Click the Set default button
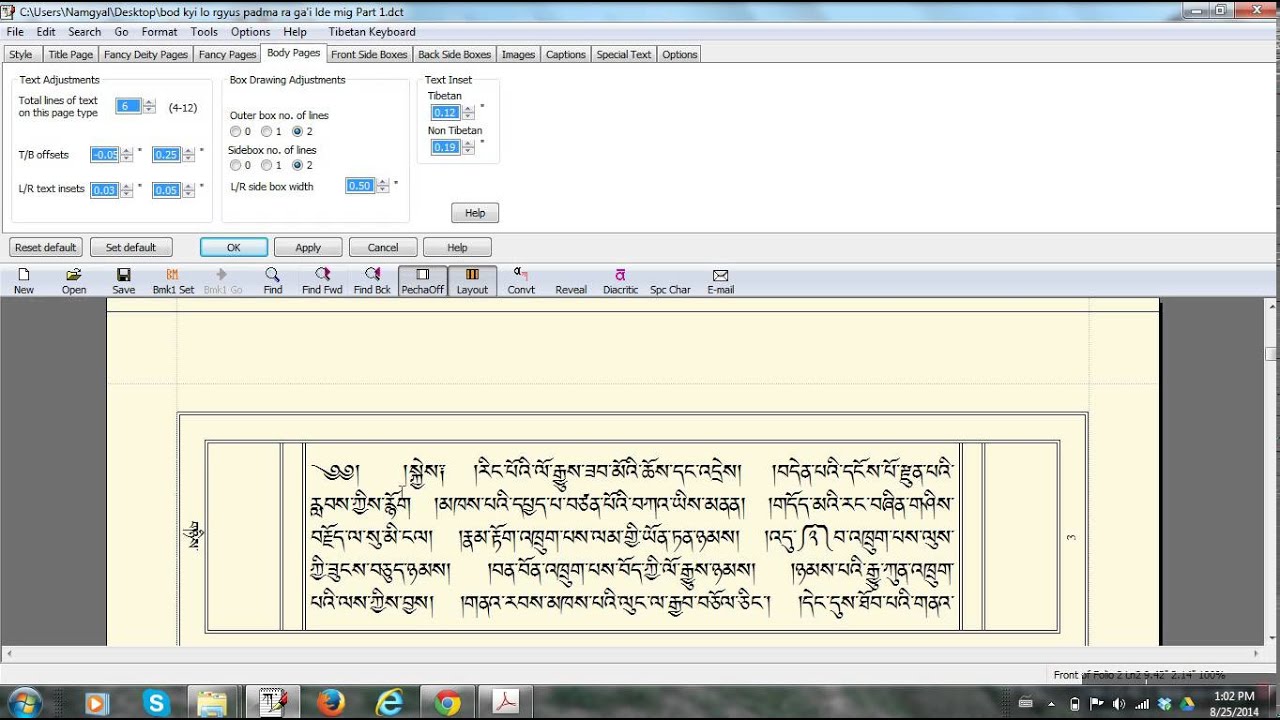Screen dimensions: 1280x720 [x=131, y=247]
